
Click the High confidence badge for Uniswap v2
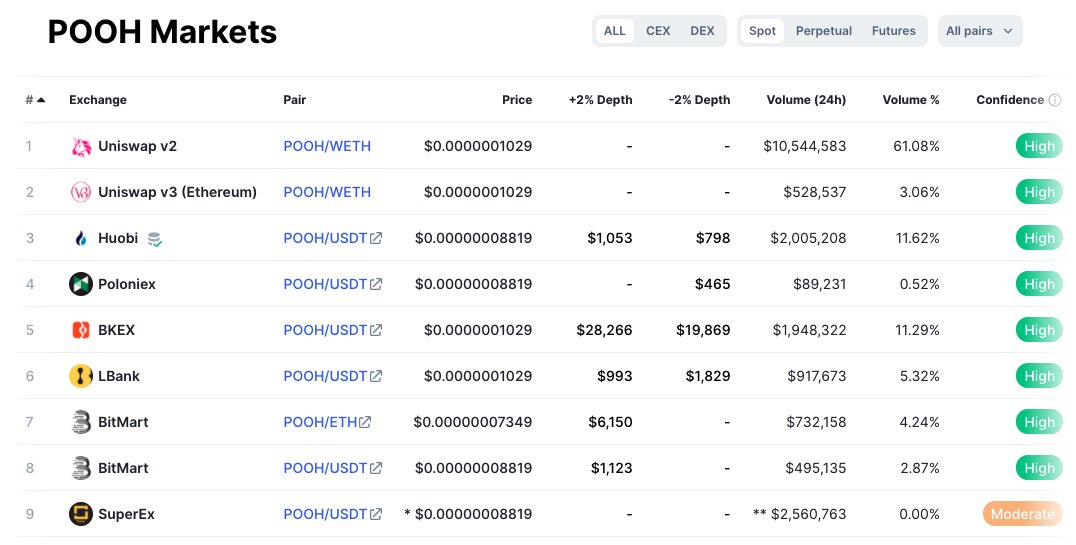[1039, 146]
